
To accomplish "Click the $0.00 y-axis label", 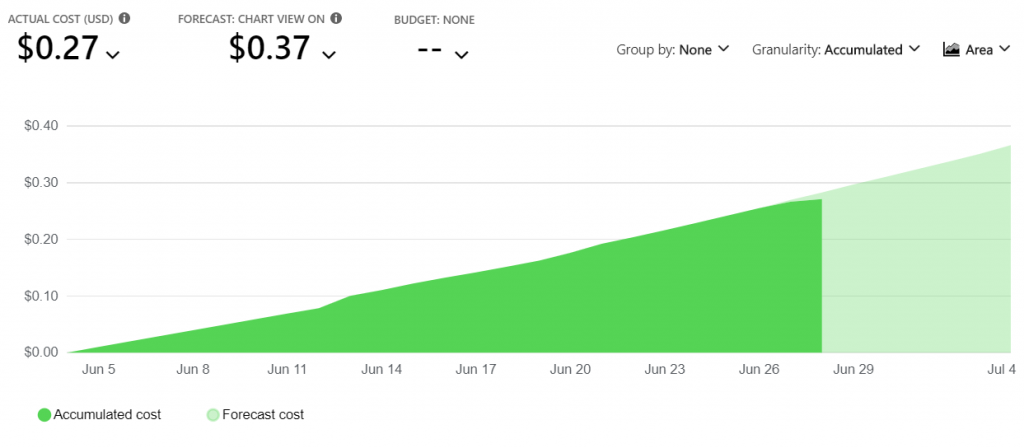I will pyautogui.click(x=43, y=352).
